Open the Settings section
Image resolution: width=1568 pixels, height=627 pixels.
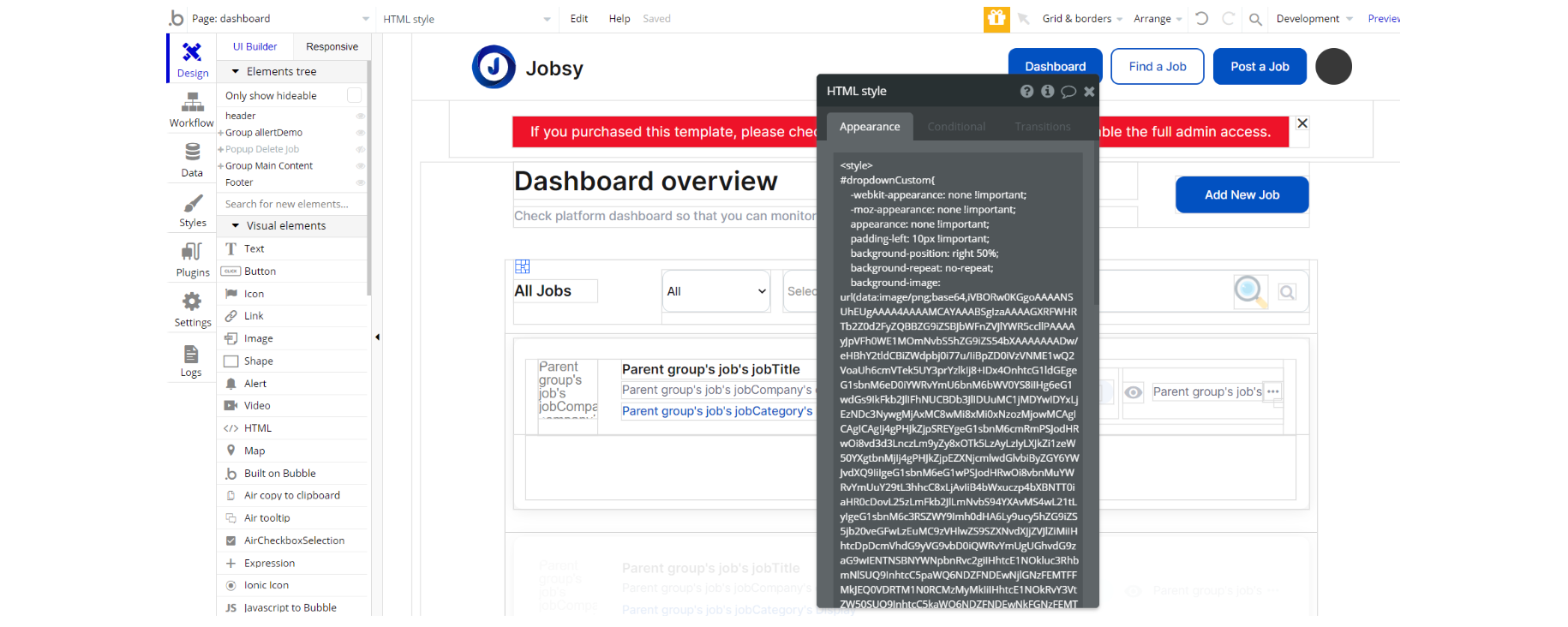(x=192, y=309)
